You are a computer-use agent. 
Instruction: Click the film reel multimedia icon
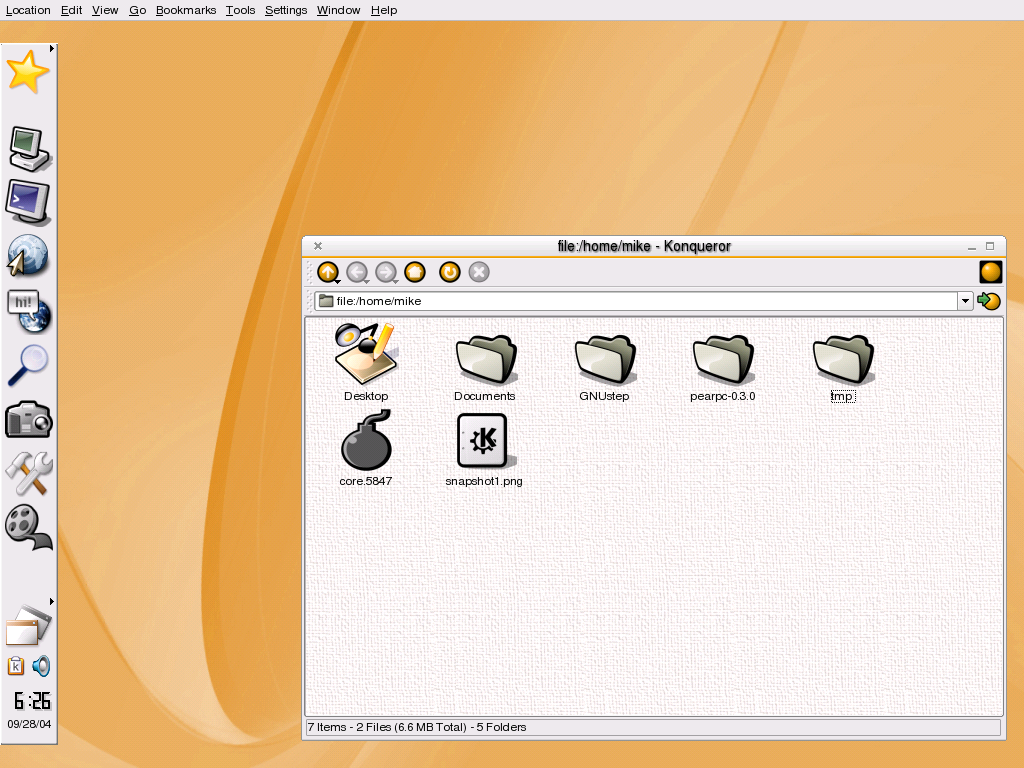28,528
